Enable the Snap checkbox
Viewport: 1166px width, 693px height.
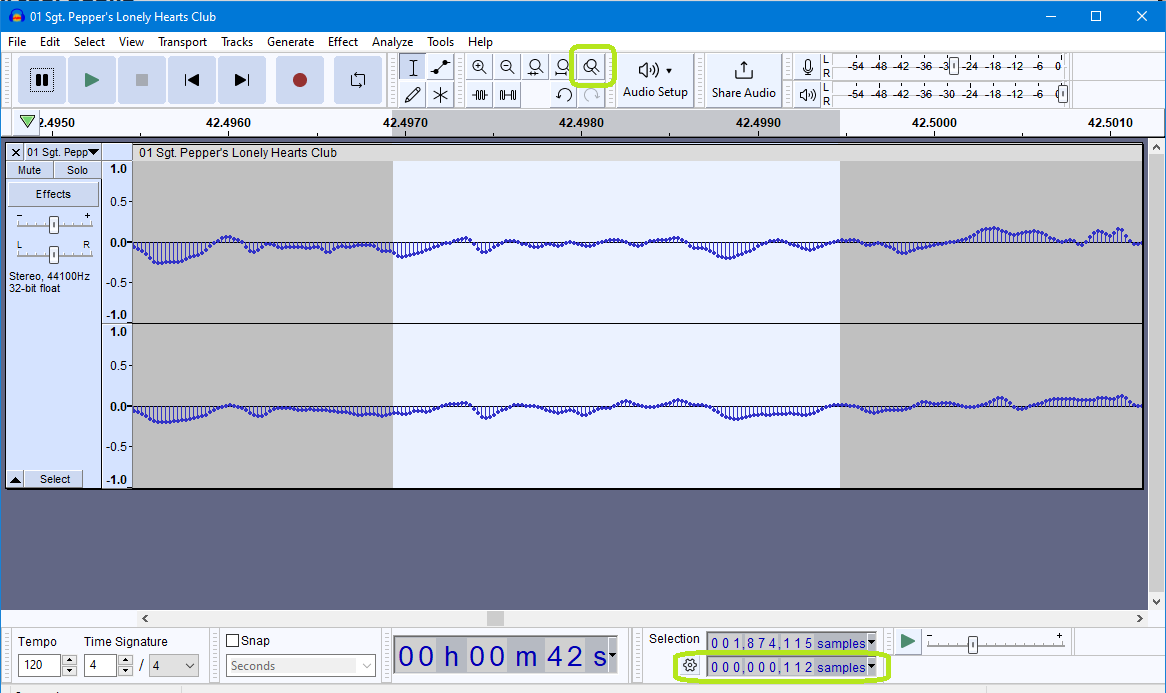point(233,641)
